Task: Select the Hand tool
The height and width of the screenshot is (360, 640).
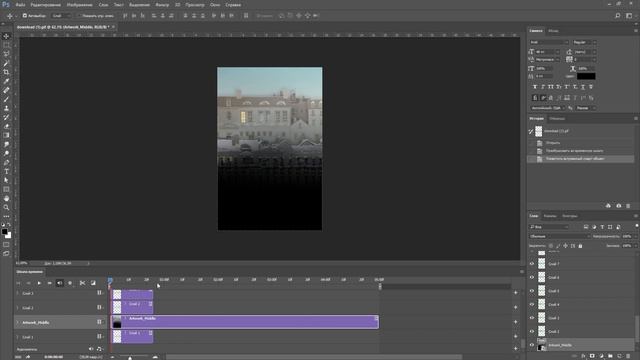Action: pyautogui.click(x=6, y=198)
